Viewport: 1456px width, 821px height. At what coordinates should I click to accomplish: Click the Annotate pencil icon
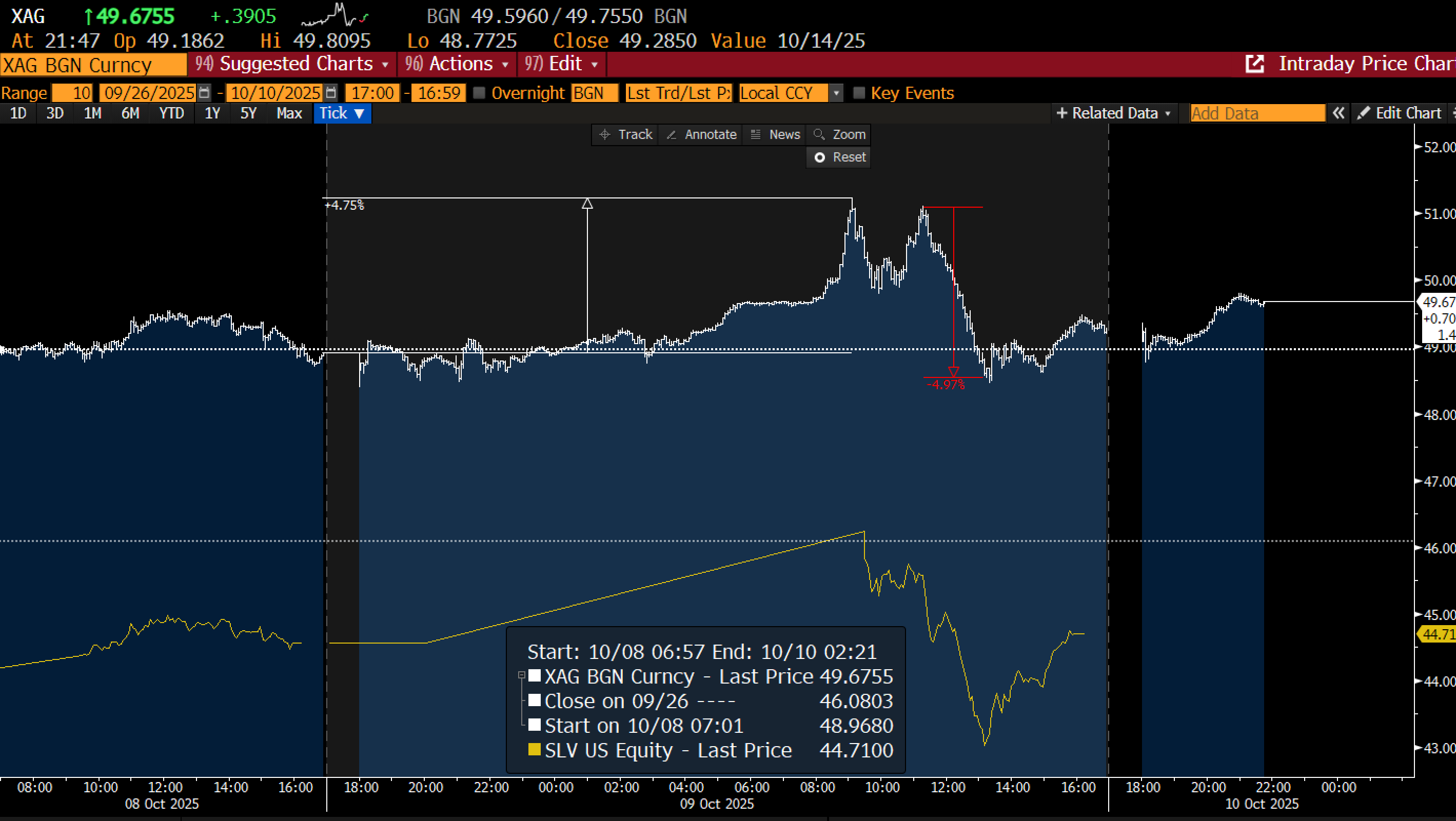[672, 134]
